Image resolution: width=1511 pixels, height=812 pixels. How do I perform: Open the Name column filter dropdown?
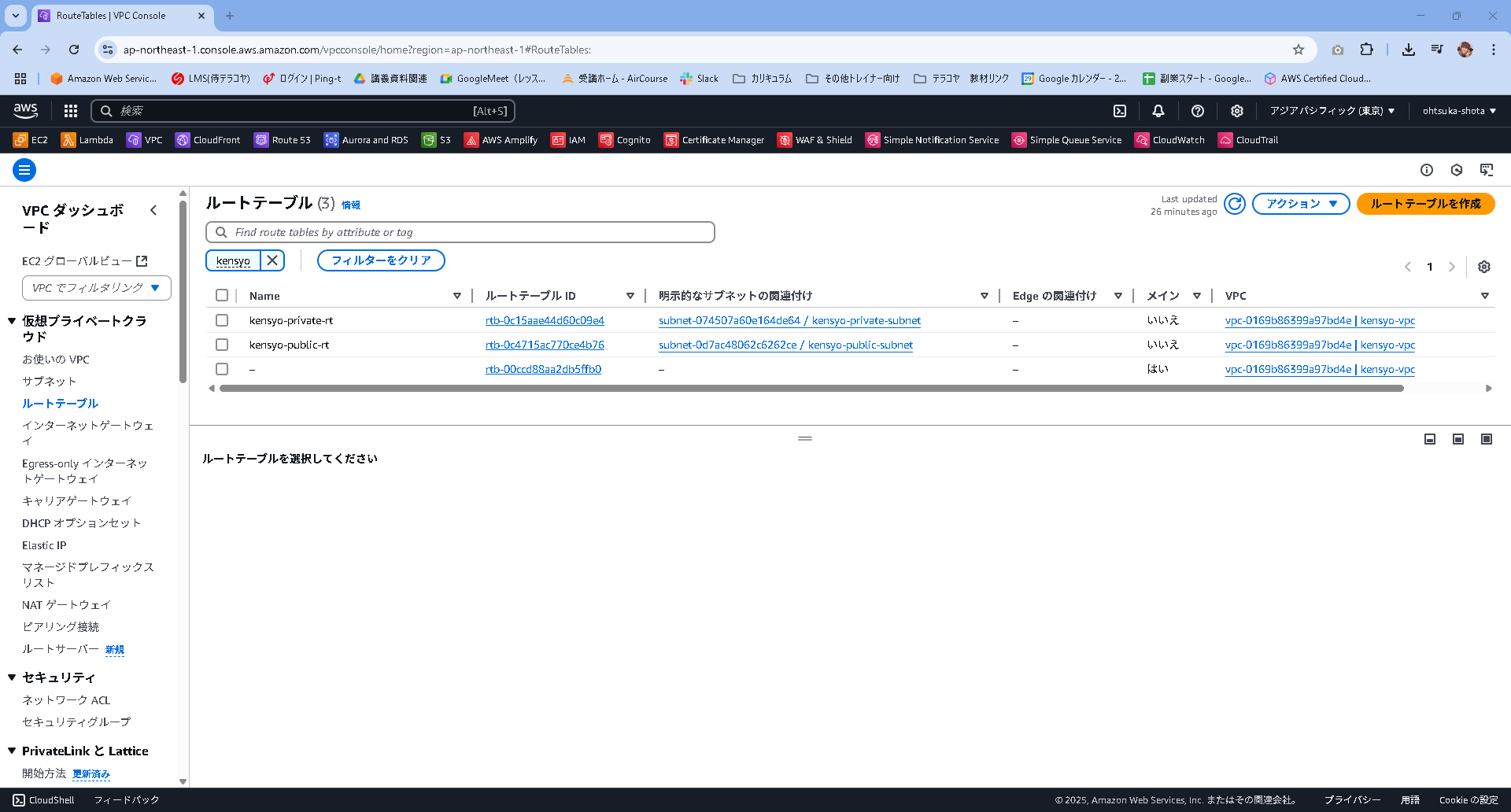pos(457,296)
